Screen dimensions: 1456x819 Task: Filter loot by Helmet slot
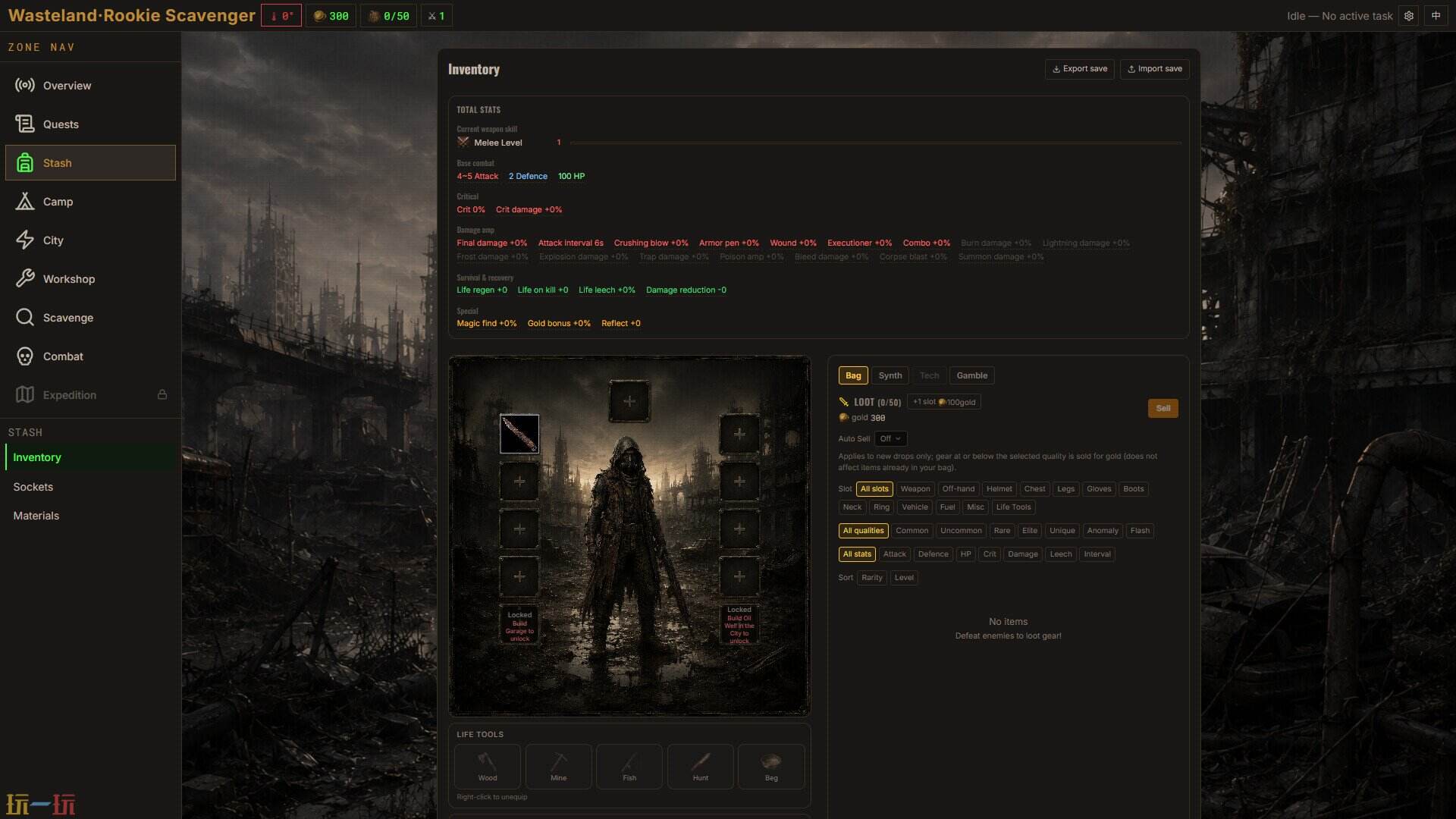pos(999,489)
